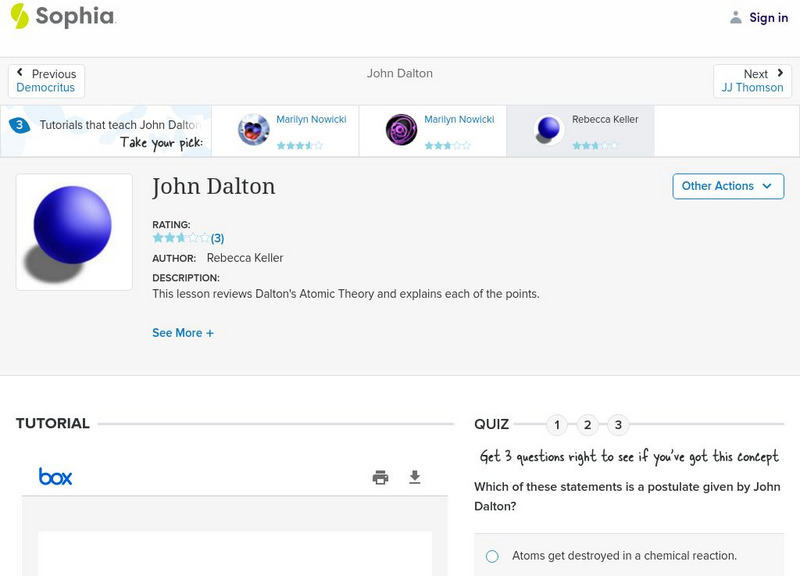800x576 pixels.
Task: Expand description with See More +
Action: [183, 333]
